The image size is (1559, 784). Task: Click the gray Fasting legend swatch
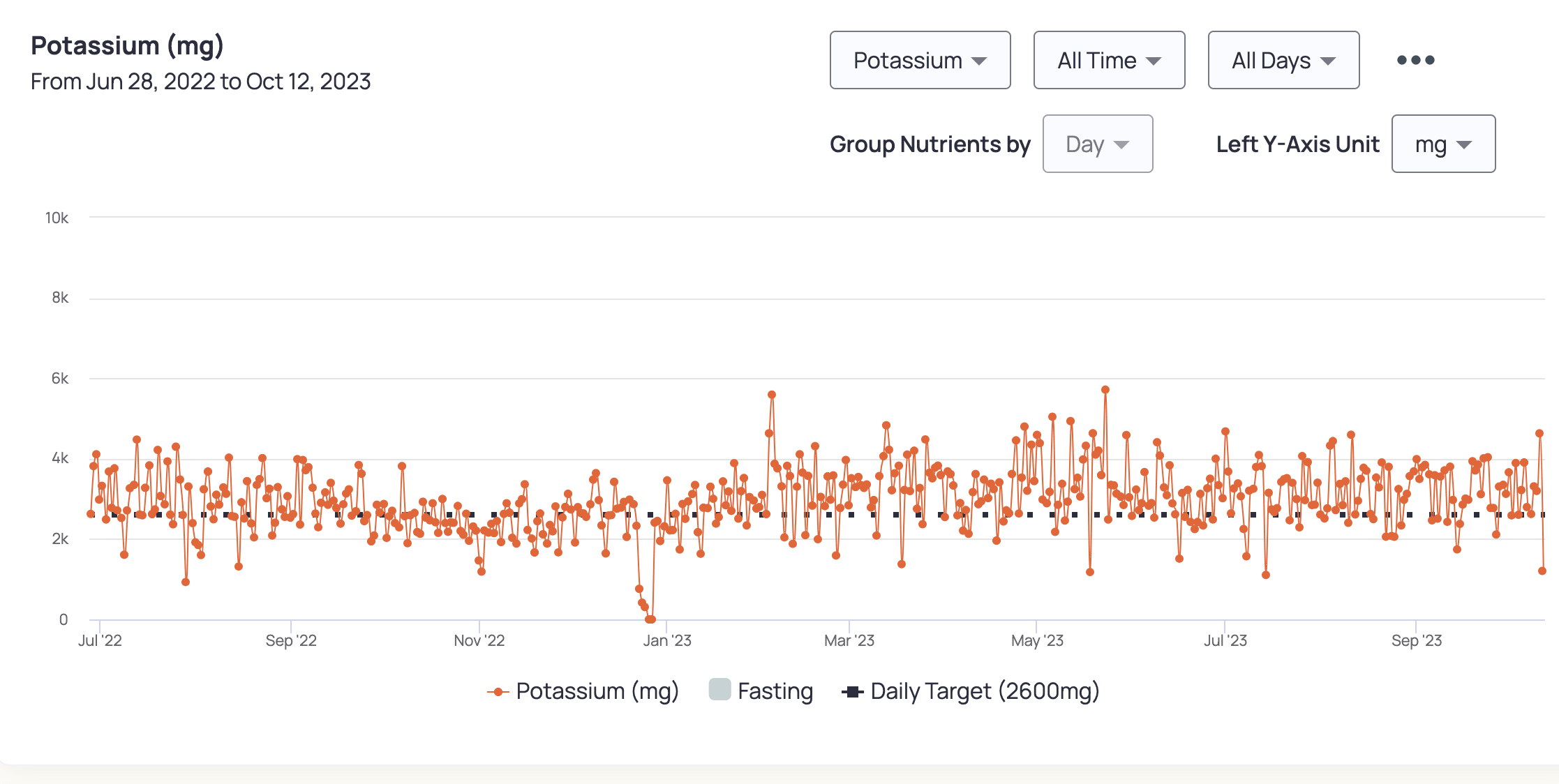click(x=719, y=689)
